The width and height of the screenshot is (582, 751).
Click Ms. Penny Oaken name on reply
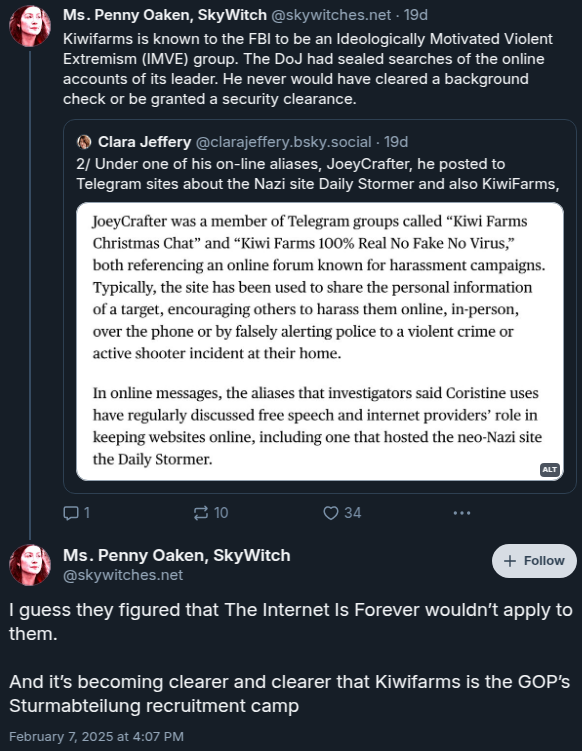click(177, 555)
